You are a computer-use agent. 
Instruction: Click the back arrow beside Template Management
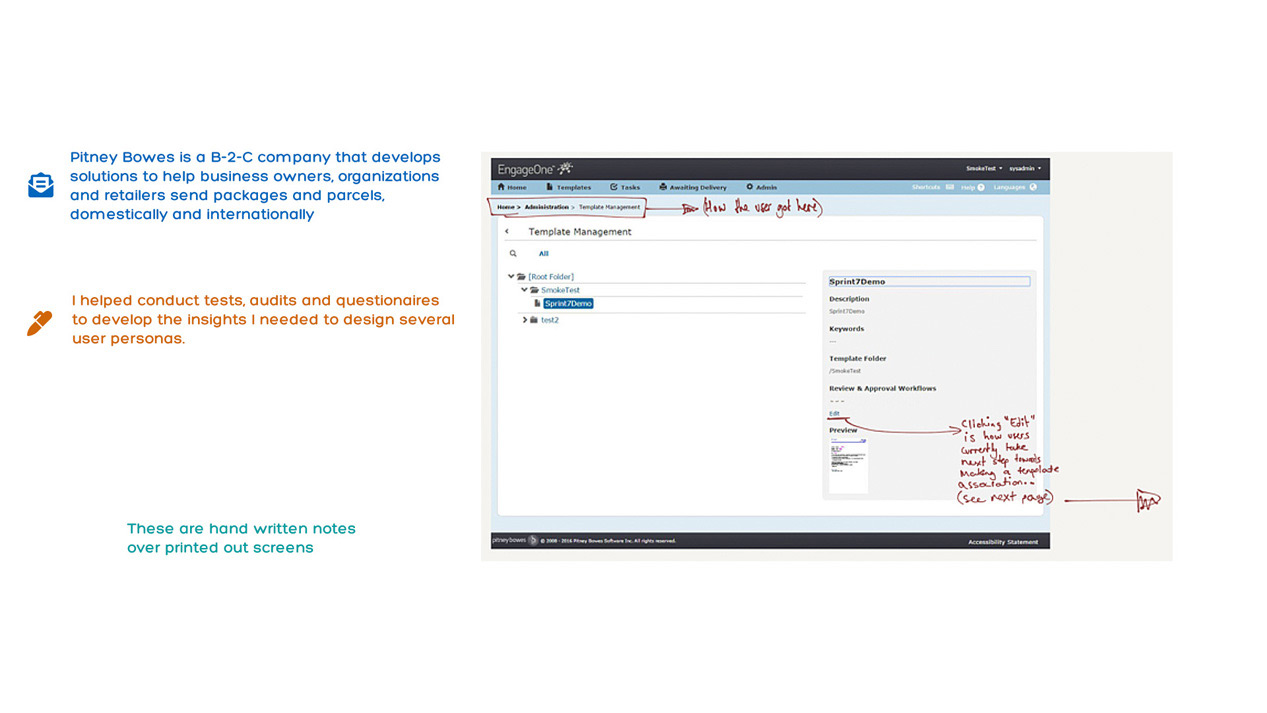(507, 232)
